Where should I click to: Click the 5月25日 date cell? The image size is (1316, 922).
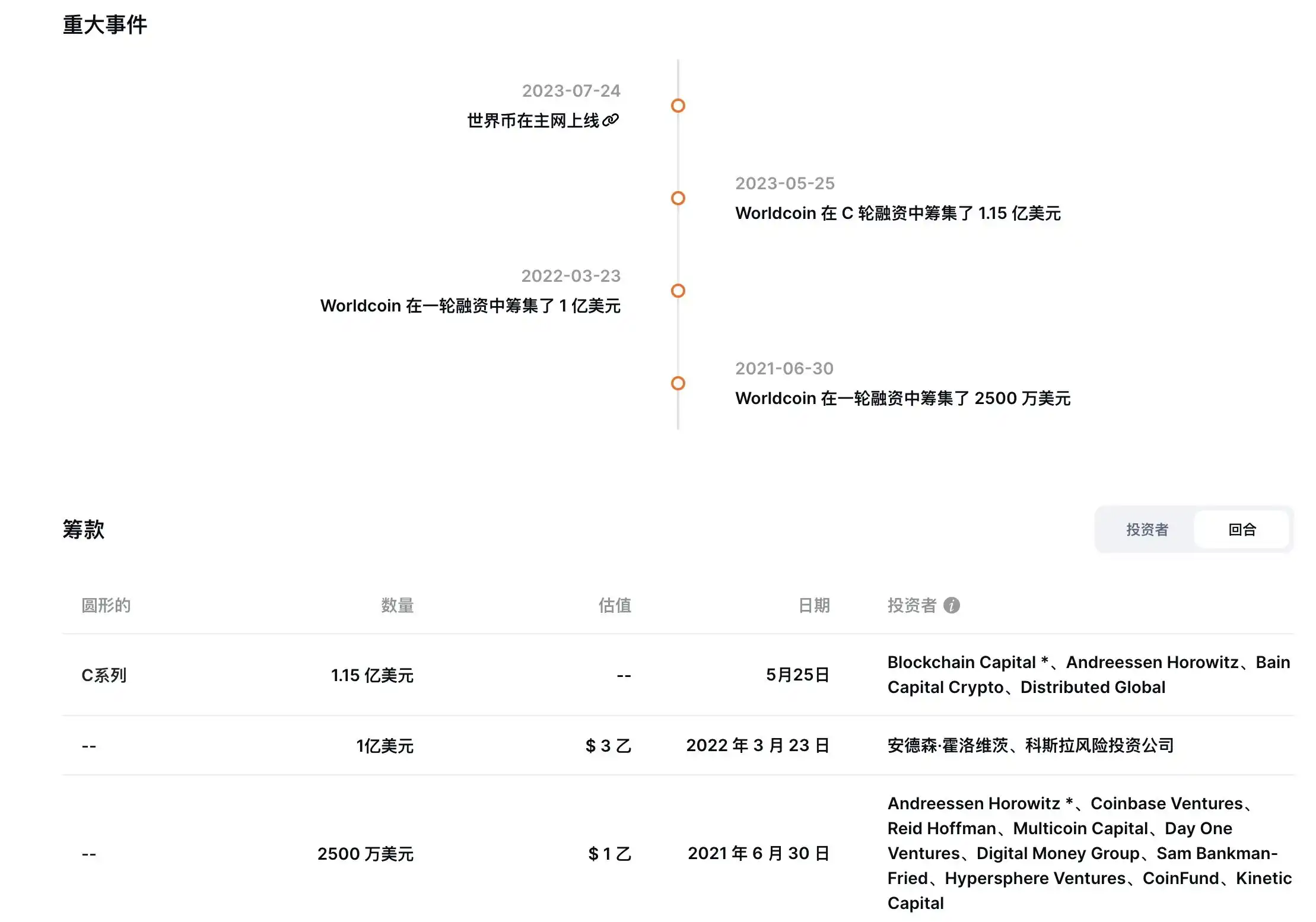[x=797, y=675]
